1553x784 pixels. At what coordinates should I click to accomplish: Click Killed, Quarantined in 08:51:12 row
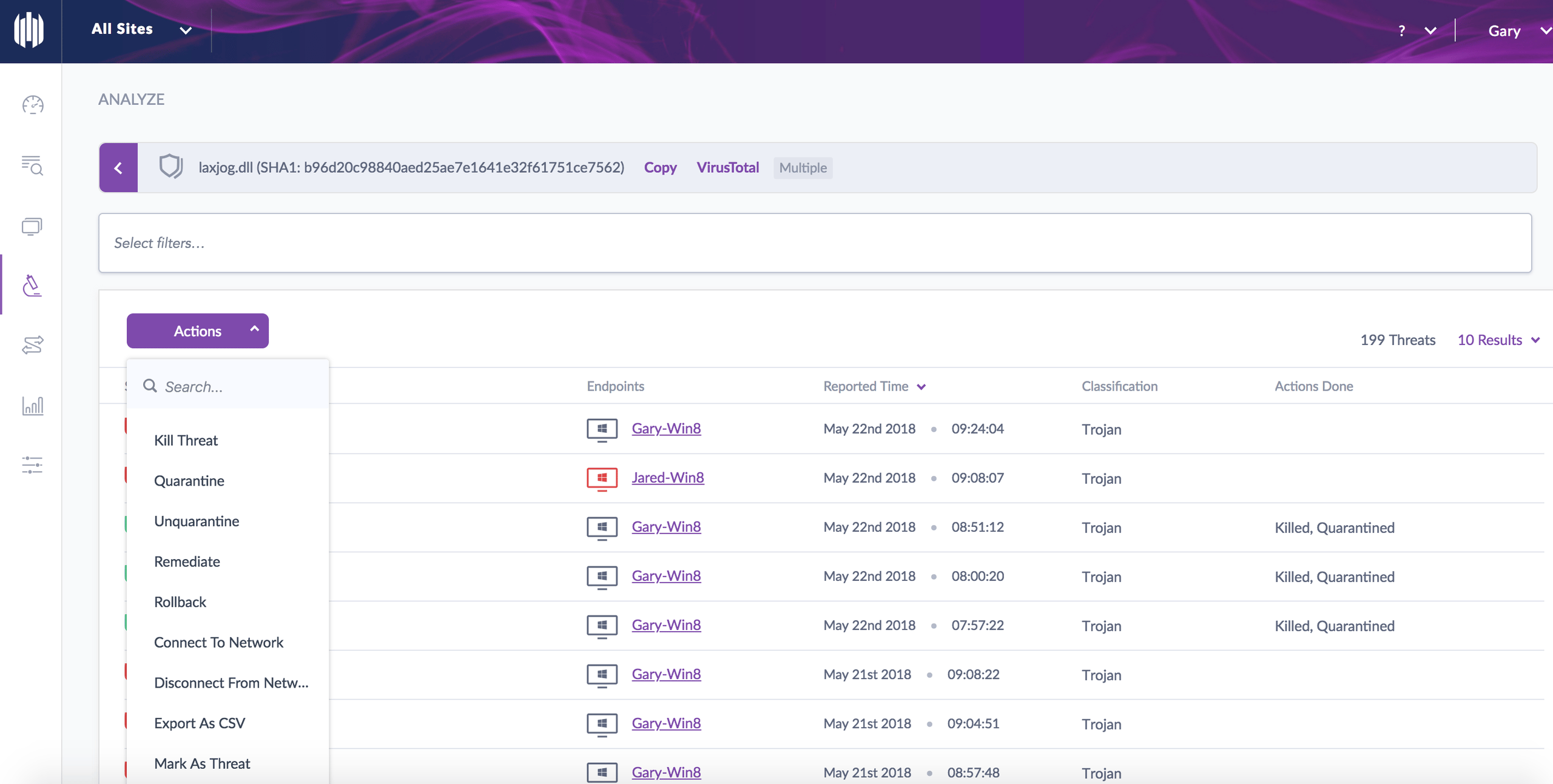point(1334,528)
